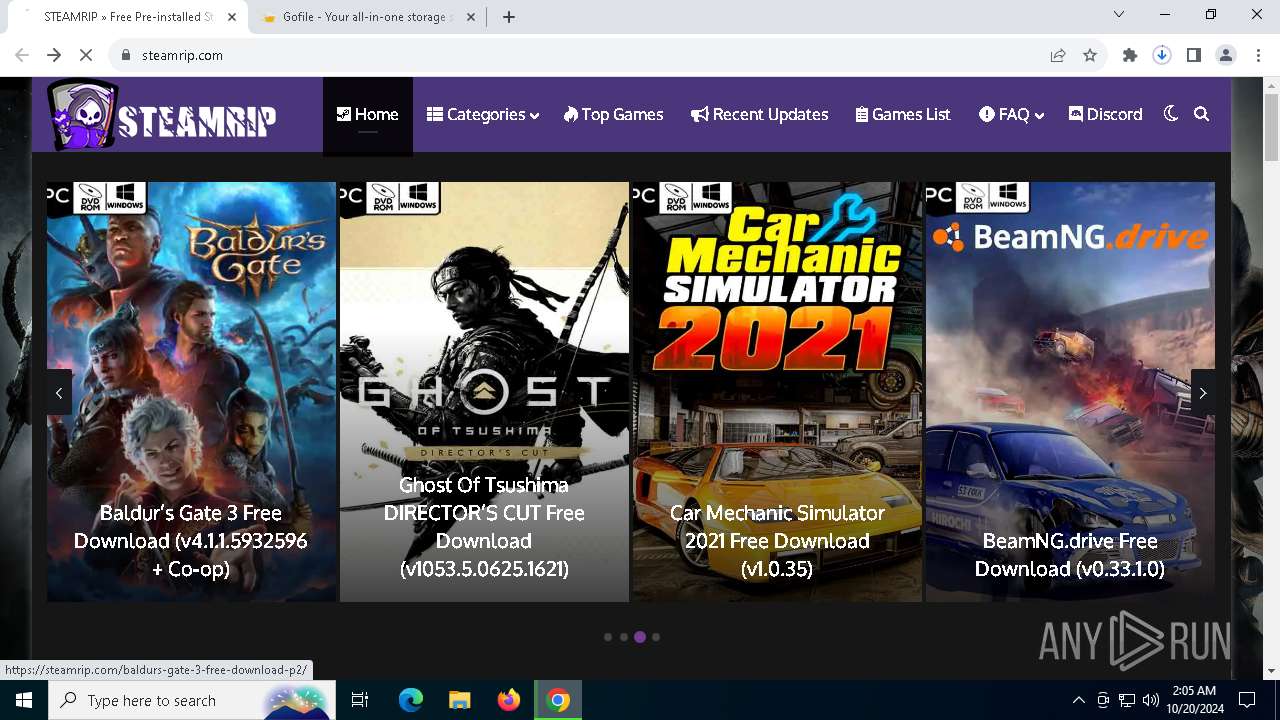The height and width of the screenshot is (720, 1280).
Task: Open the Games List page
Action: [x=903, y=115]
